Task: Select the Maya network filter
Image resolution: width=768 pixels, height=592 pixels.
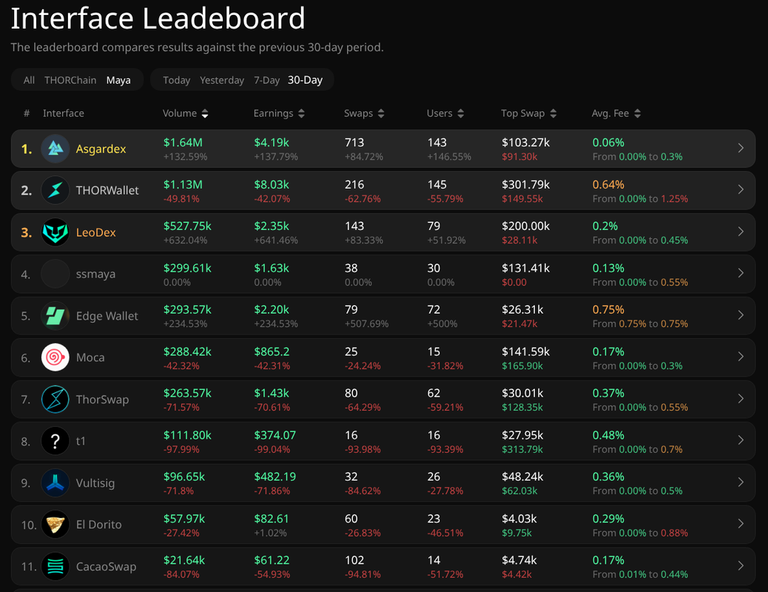Action: pyautogui.click(x=119, y=80)
